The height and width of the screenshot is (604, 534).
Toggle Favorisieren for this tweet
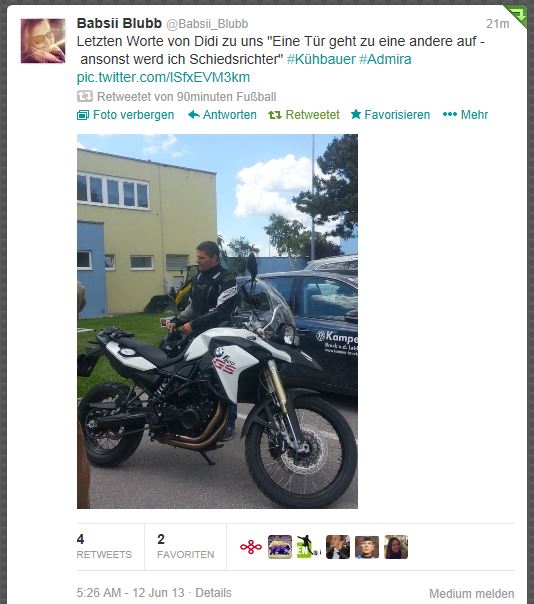point(390,114)
